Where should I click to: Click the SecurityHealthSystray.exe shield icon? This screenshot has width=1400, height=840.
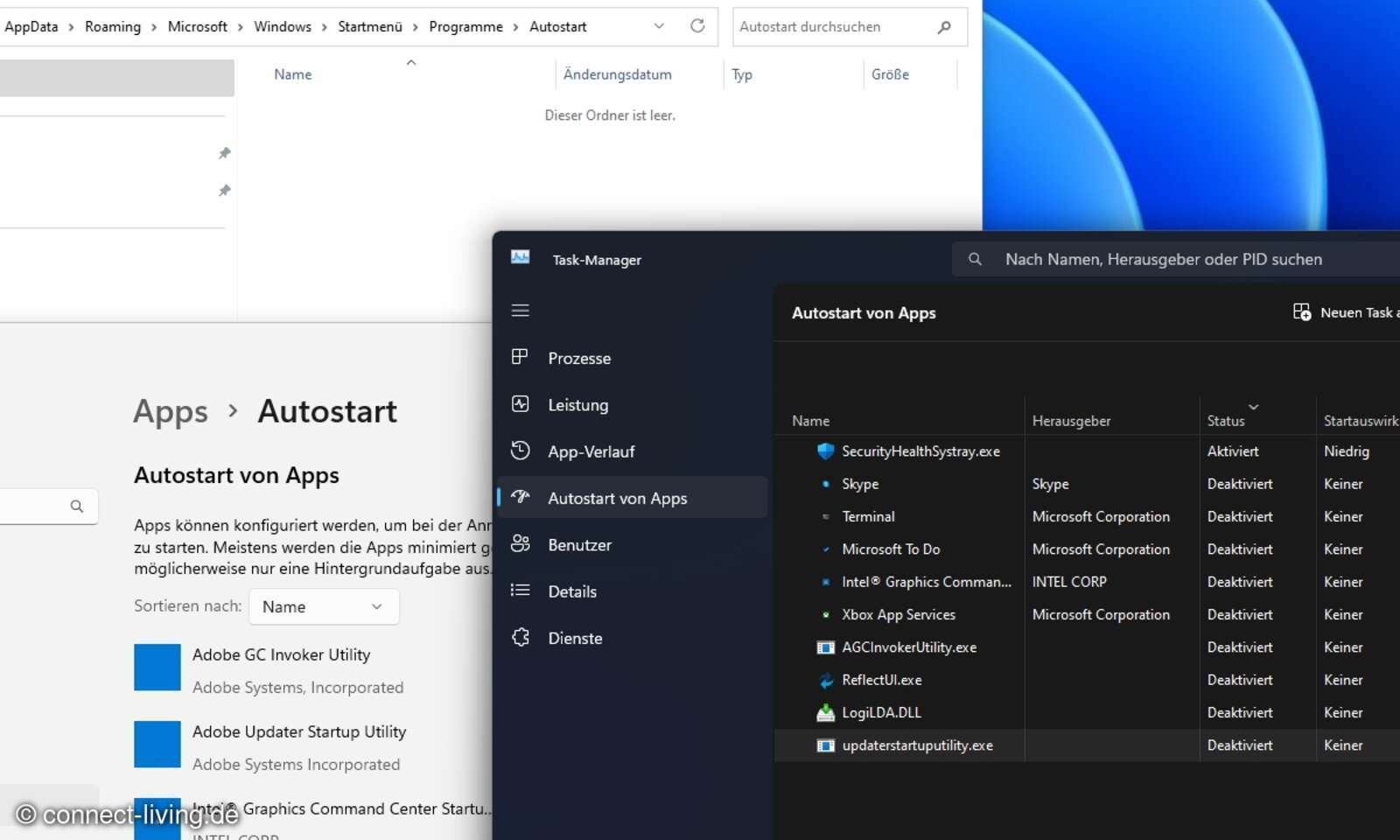(825, 451)
